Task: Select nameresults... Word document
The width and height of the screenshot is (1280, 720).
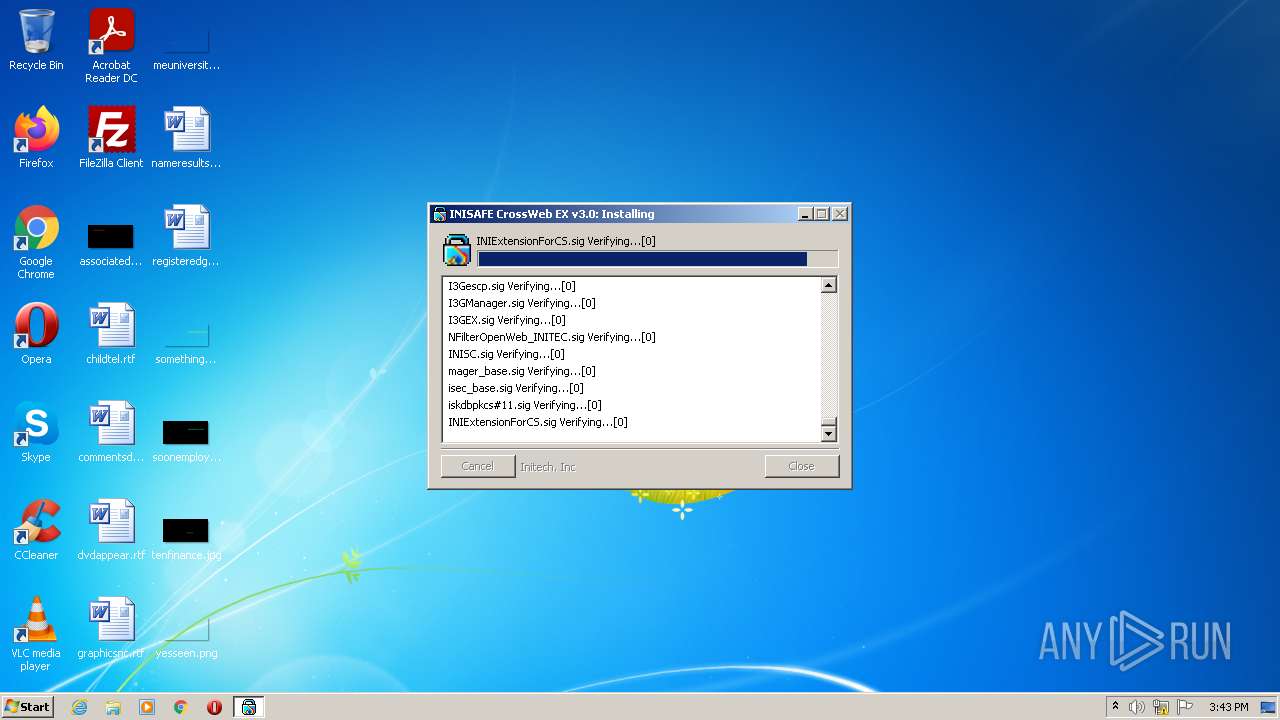Action: pos(186,138)
